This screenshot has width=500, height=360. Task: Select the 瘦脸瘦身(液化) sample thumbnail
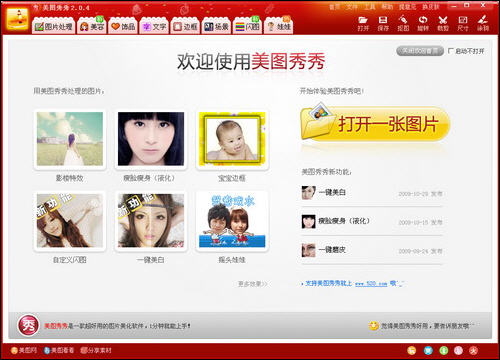[151, 139]
